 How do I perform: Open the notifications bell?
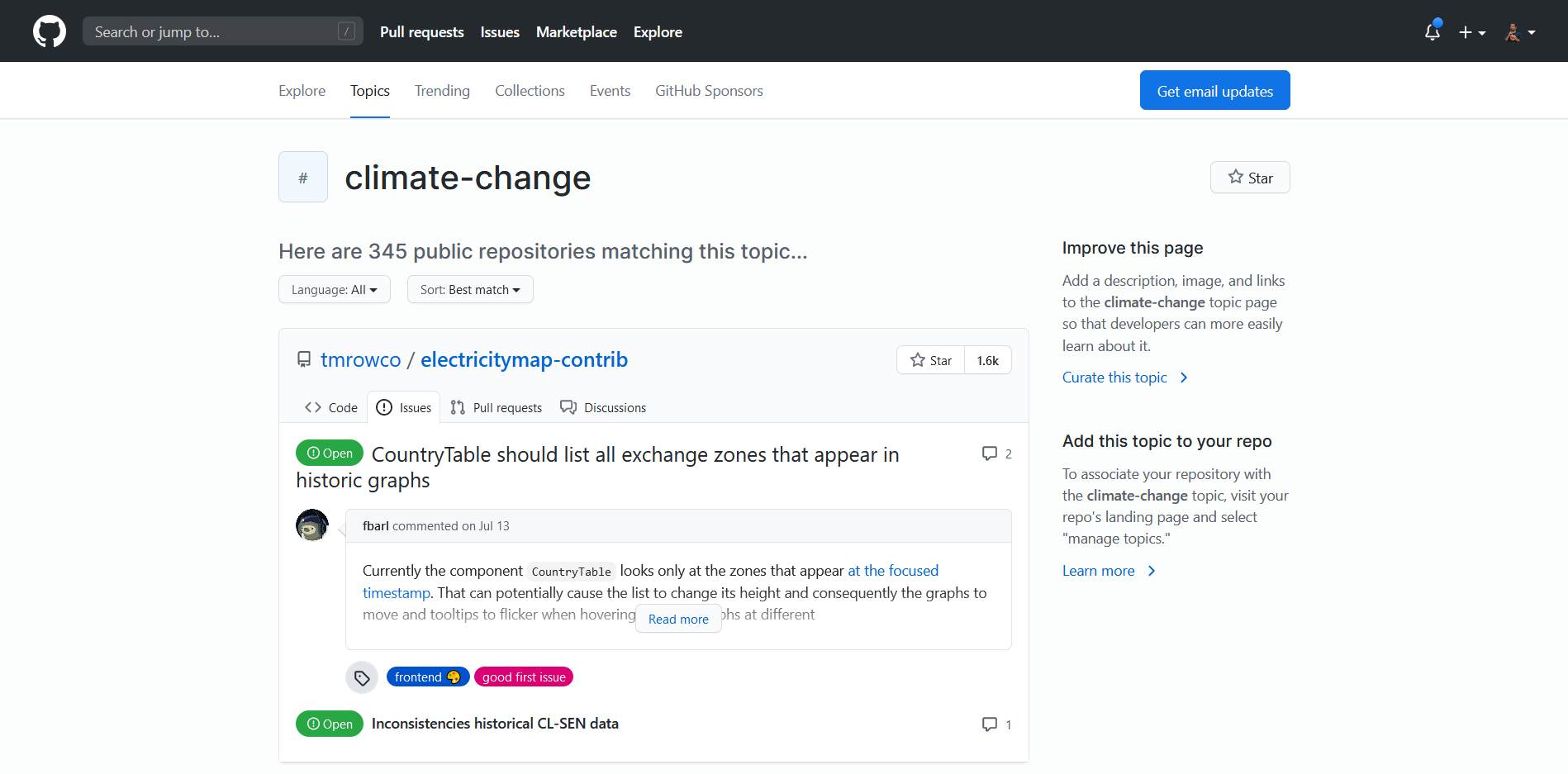tap(1433, 31)
